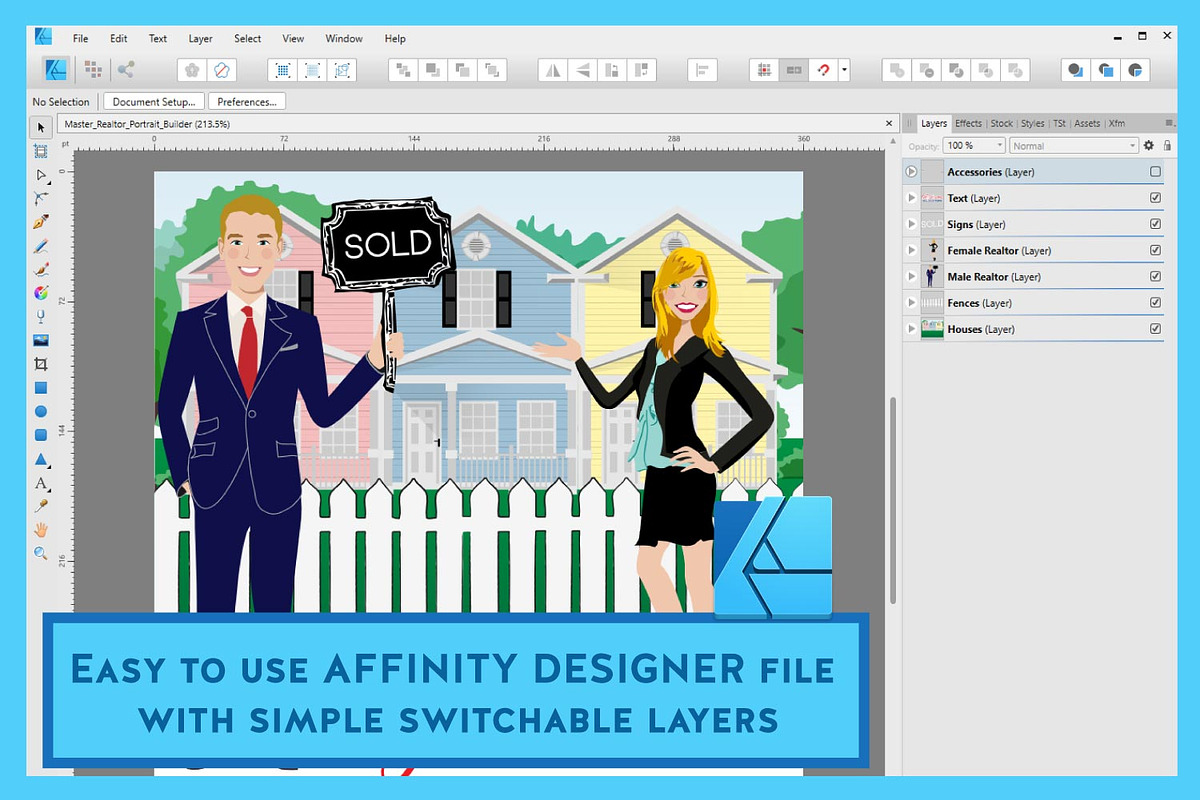1200x800 pixels.
Task: Open the File menu
Action: (80, 39)
